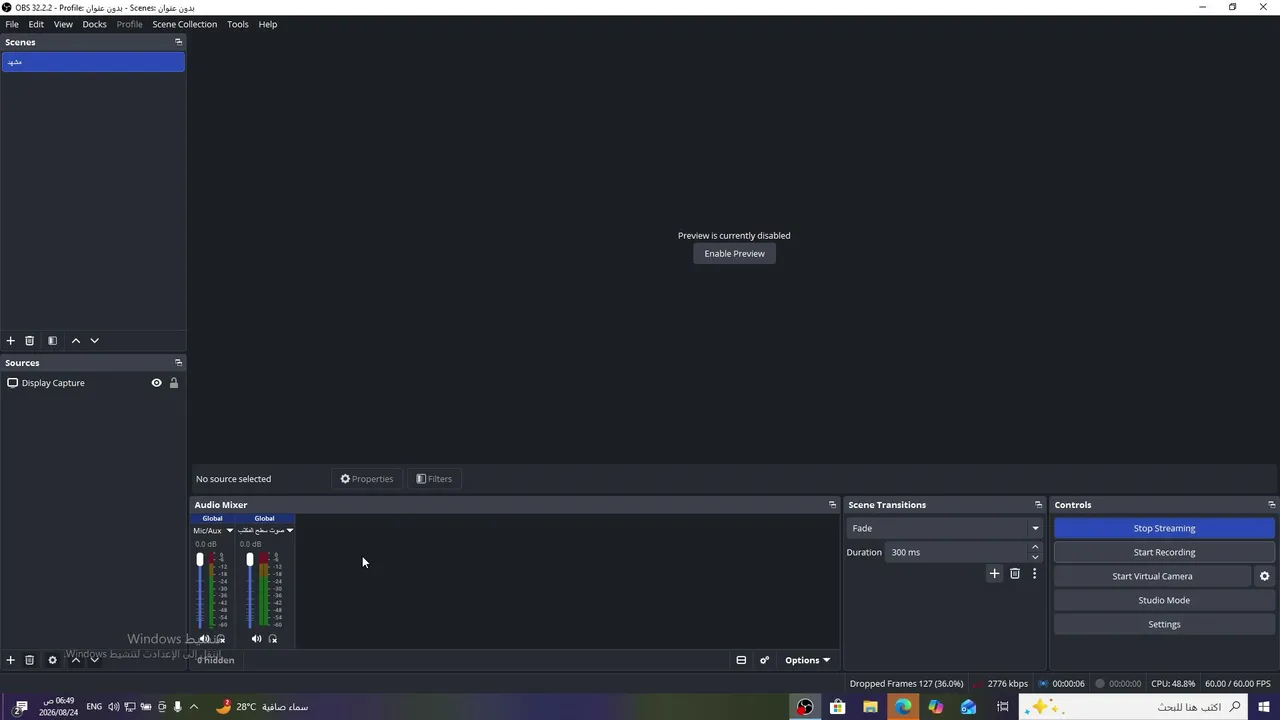Show hidden system tray icons chevron
Viewport: 1280px width, 720px height.
click(x=194, y=707)
